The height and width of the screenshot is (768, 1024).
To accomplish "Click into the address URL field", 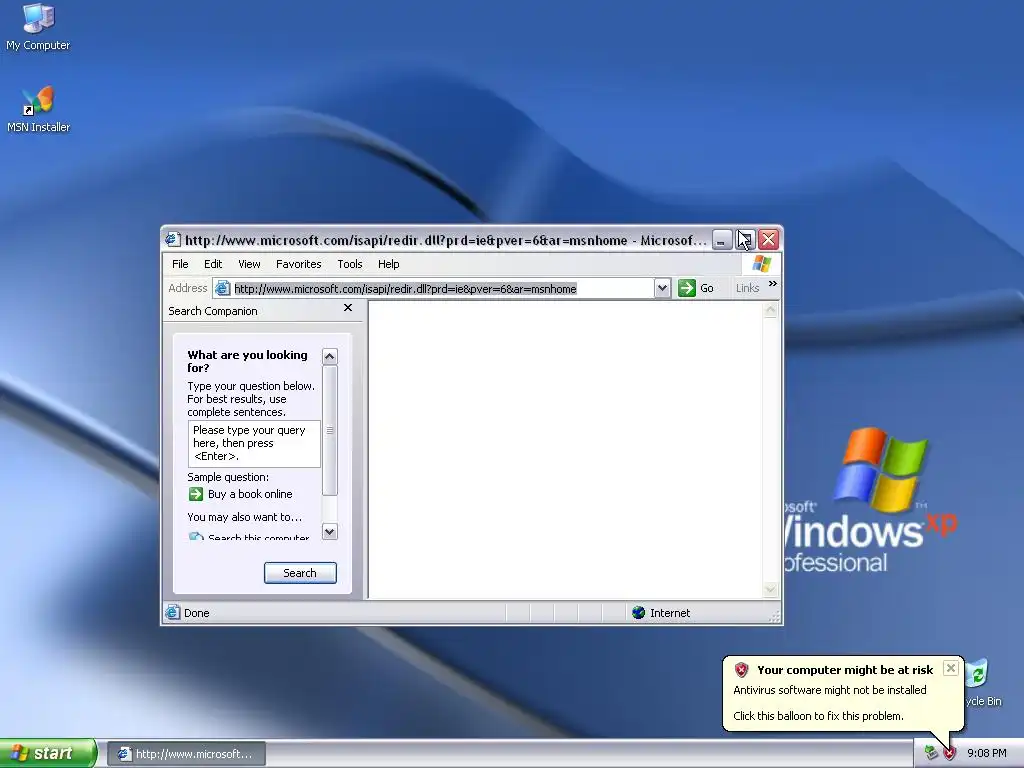I will point(441,289).
